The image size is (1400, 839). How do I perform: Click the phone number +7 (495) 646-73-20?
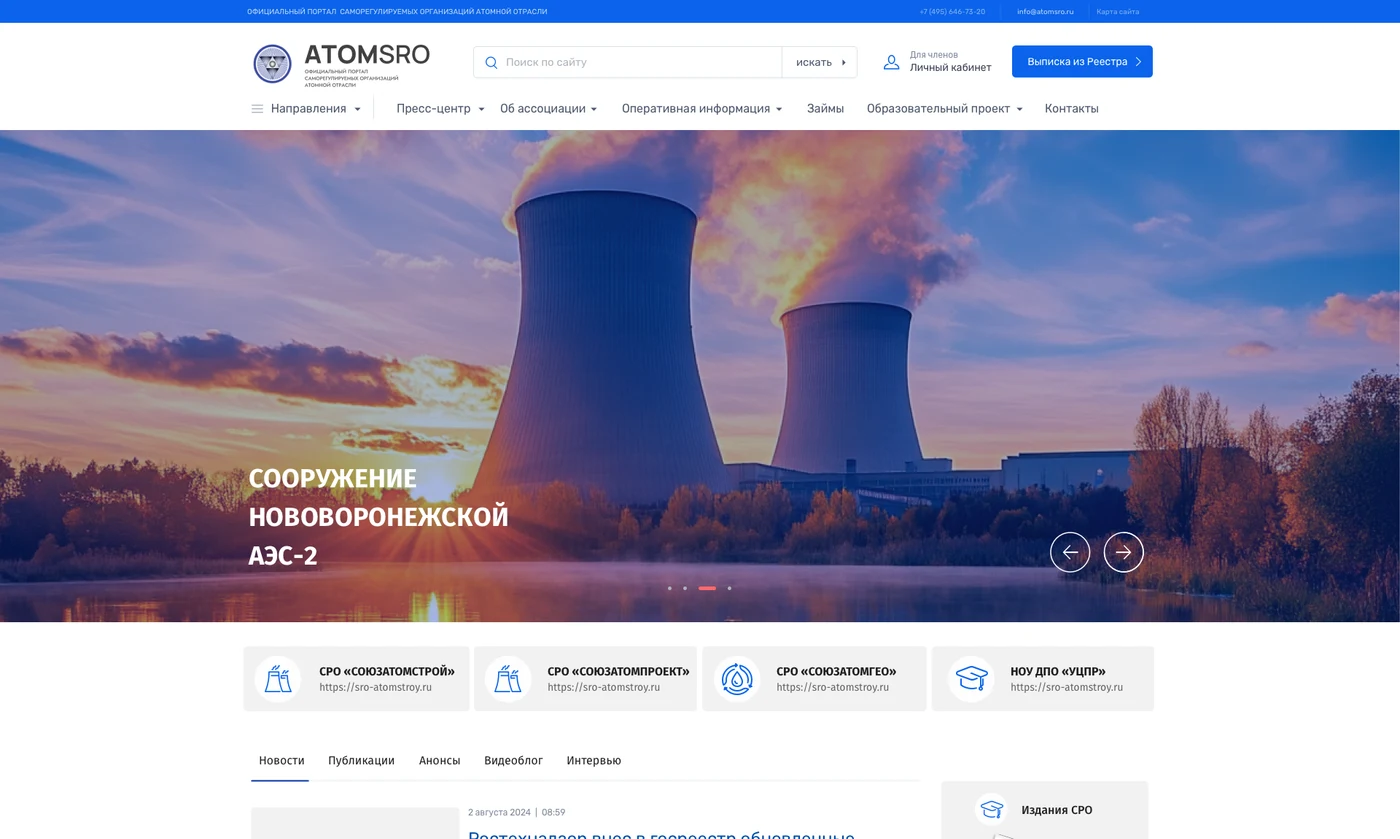point(952,12)
